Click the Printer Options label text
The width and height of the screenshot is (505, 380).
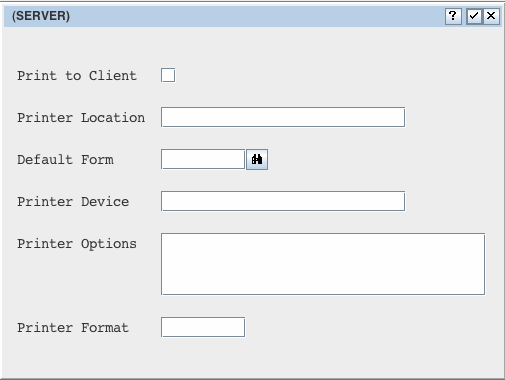[x=77, y=244]
